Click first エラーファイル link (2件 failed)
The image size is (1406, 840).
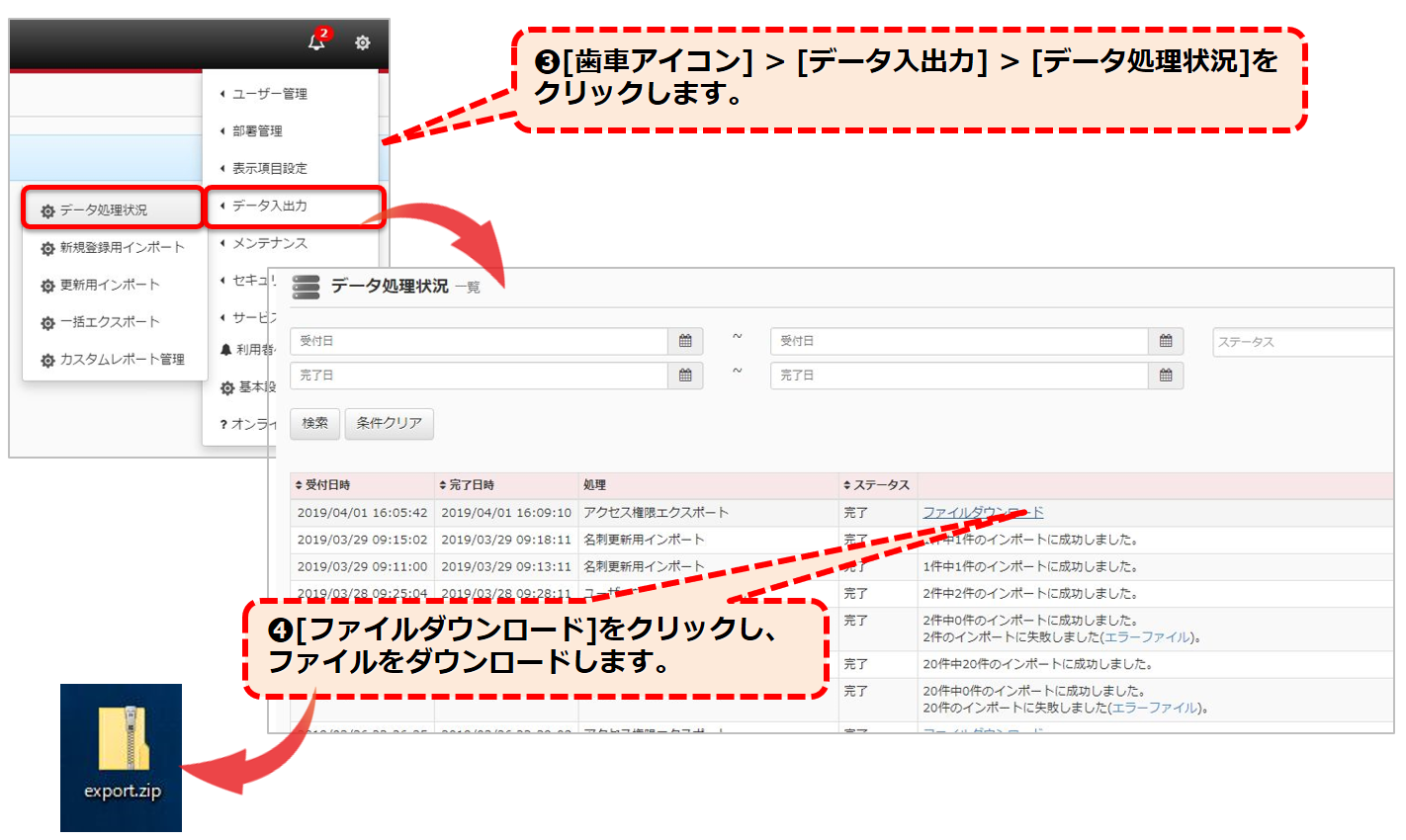pos(1147,637)
